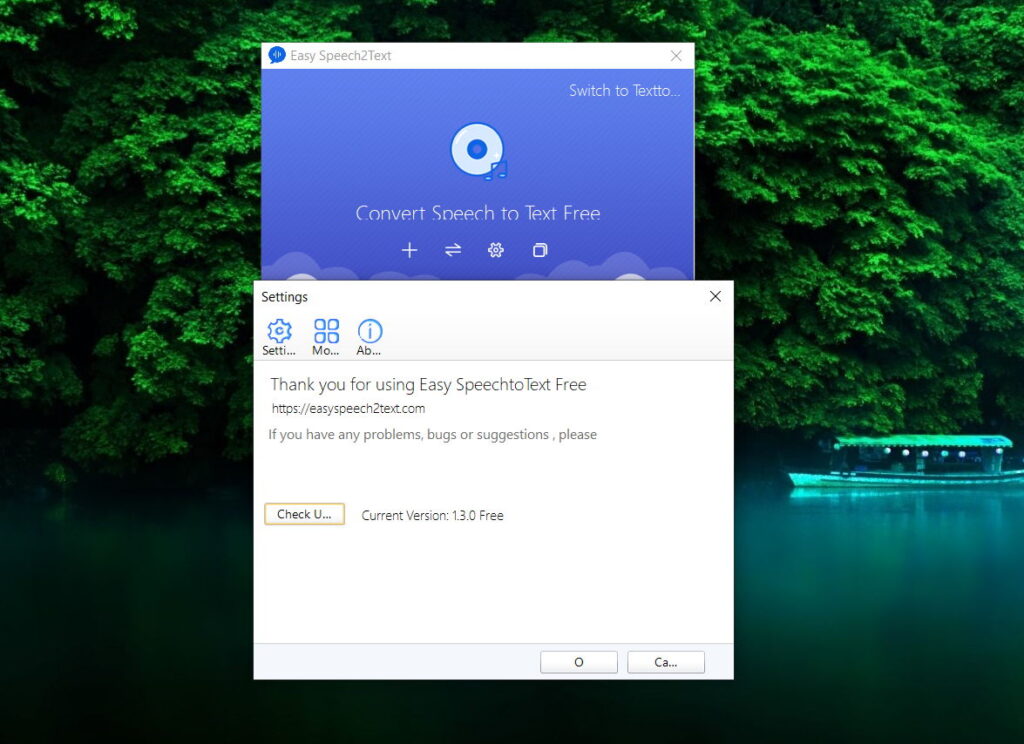Click the Convert Speech to Text Free title
Screen dimensions: 1024x744
click(478, 214)
